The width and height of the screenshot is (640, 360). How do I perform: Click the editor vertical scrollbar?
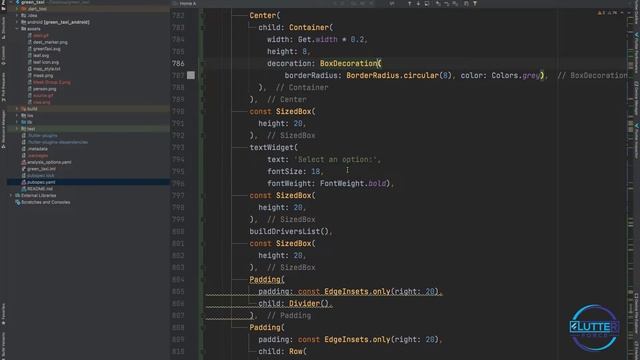(x=630, y=184)
